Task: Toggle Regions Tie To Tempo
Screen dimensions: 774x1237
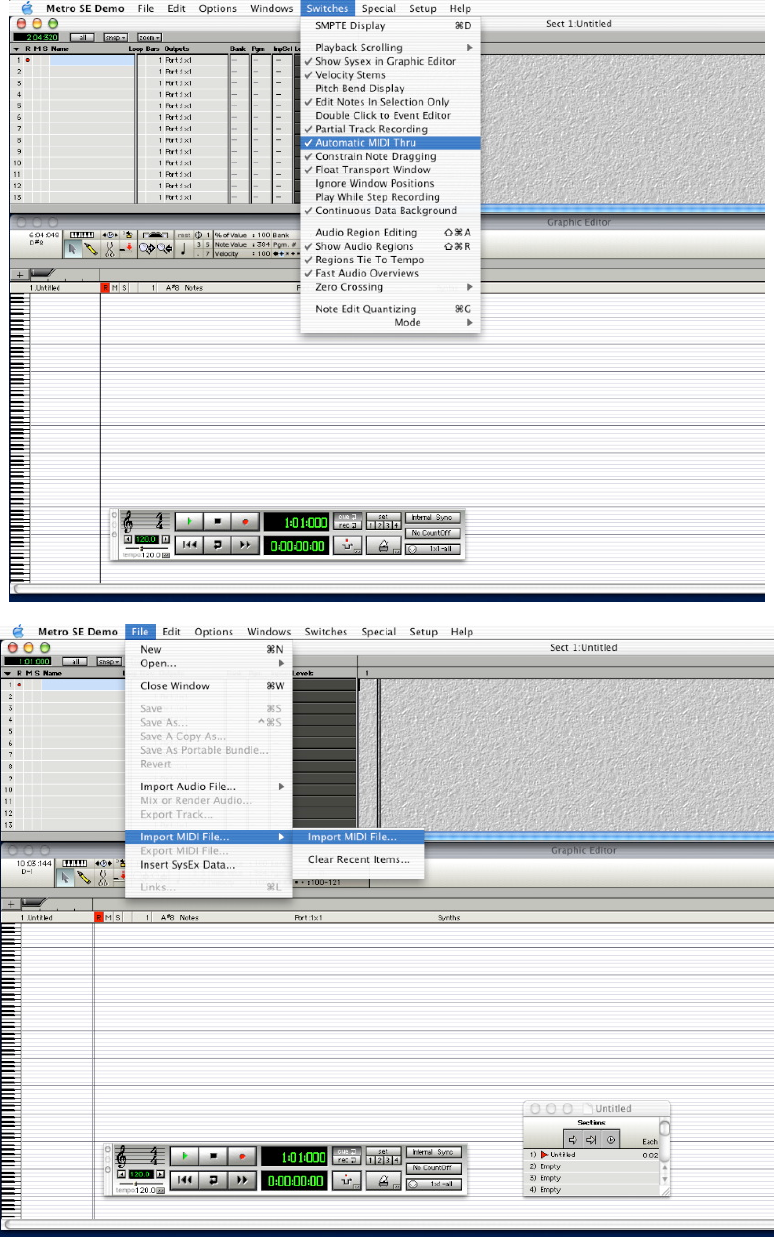Action: [390, 260]
